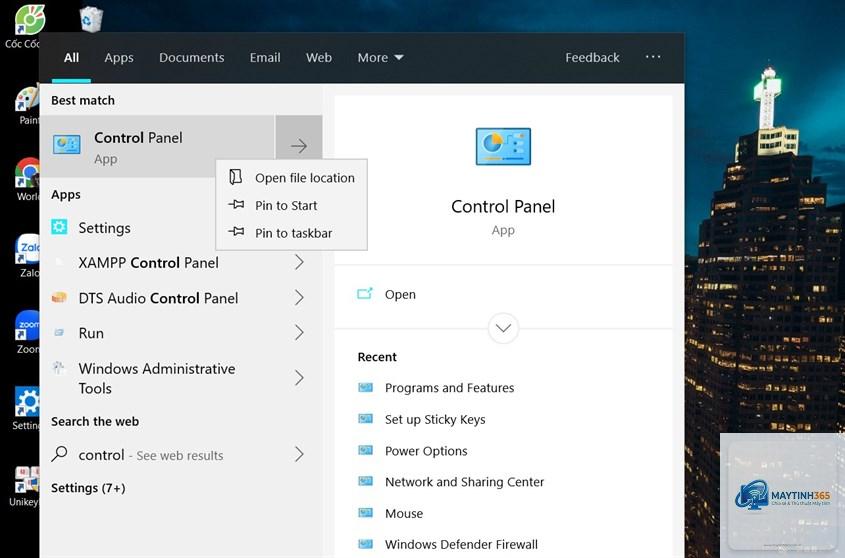Click the pin icon next to Pin to taskbar

[236, 232]
